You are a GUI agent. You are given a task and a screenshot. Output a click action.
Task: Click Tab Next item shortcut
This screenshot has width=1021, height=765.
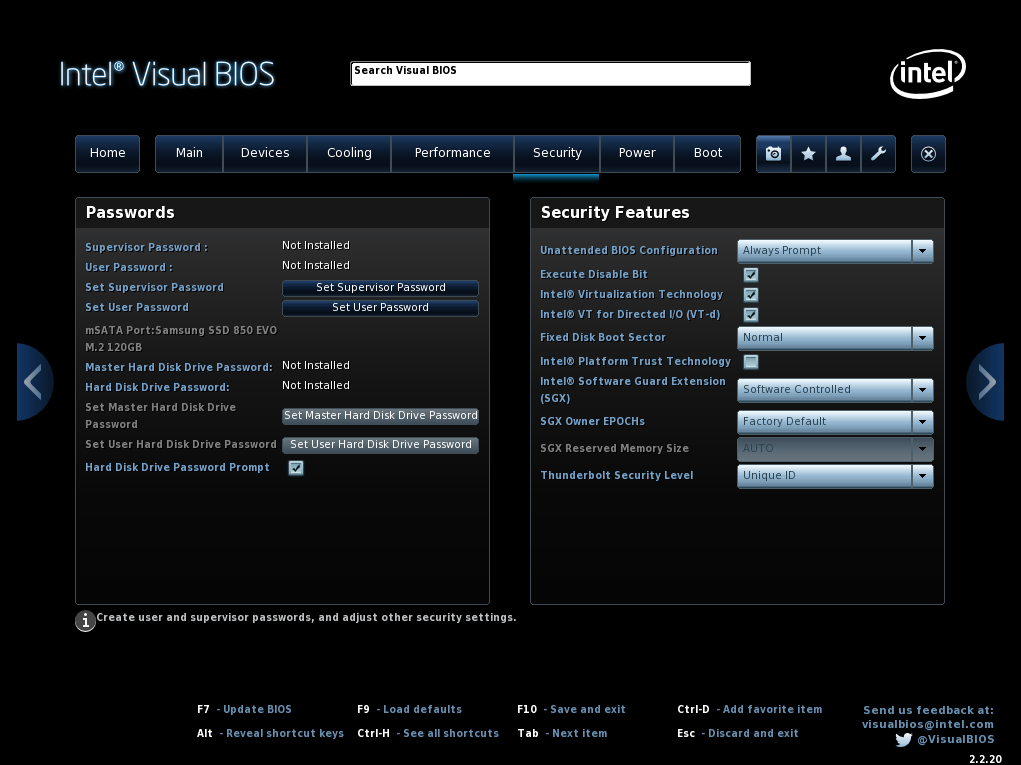(x=562, y=733)
